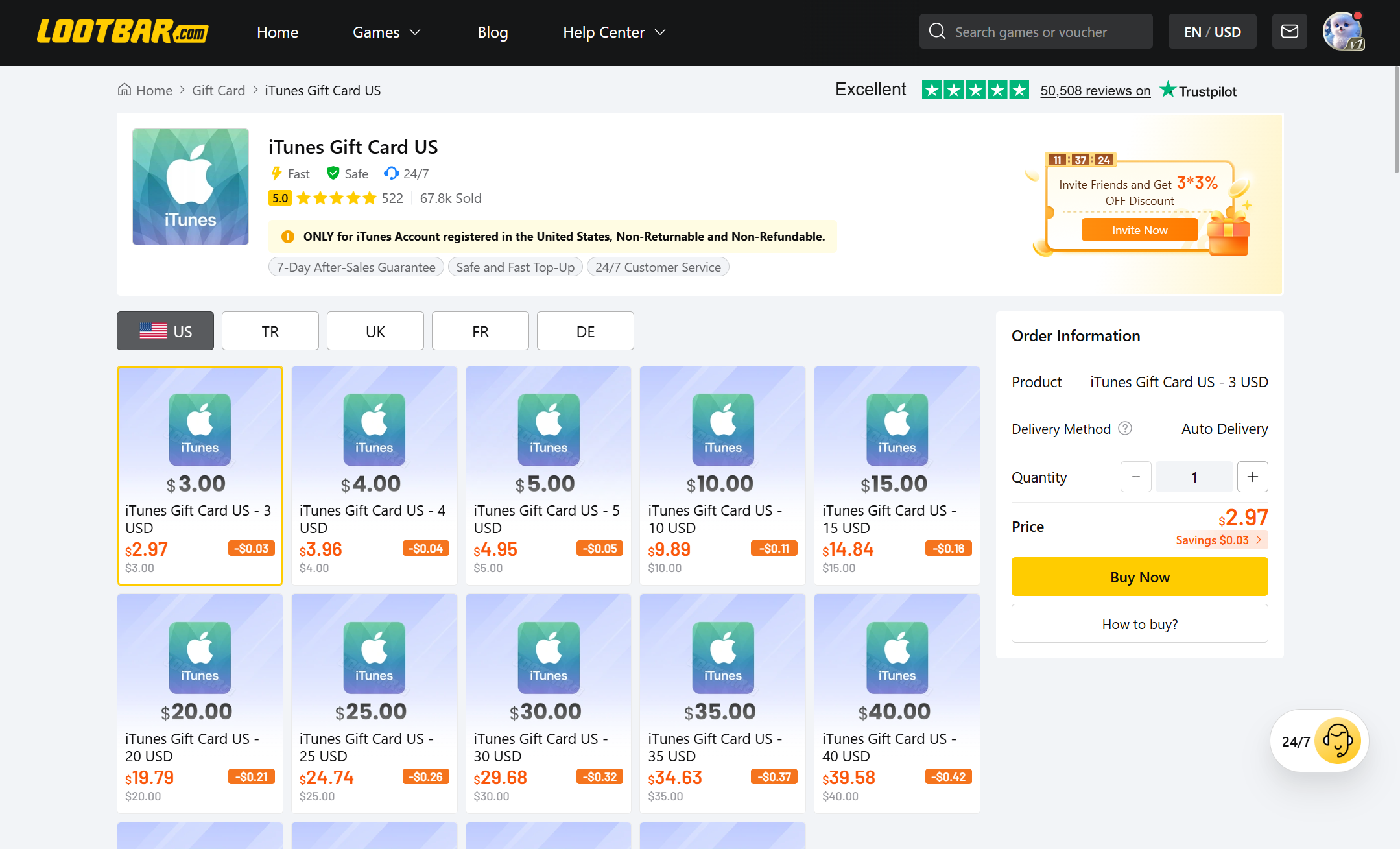Open the 24/7 support chat icon
The image size is (1400, 849).
click(1337, 741)
